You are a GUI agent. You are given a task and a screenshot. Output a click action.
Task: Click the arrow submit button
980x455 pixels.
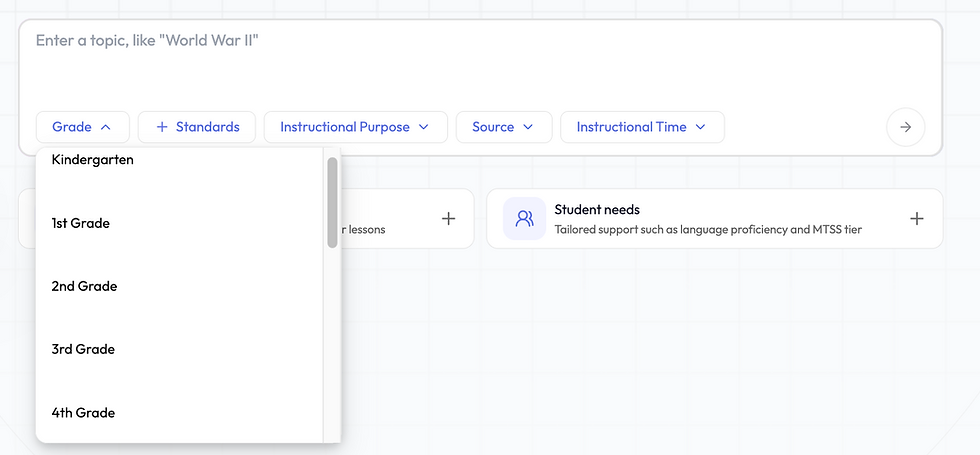point(905,127)
